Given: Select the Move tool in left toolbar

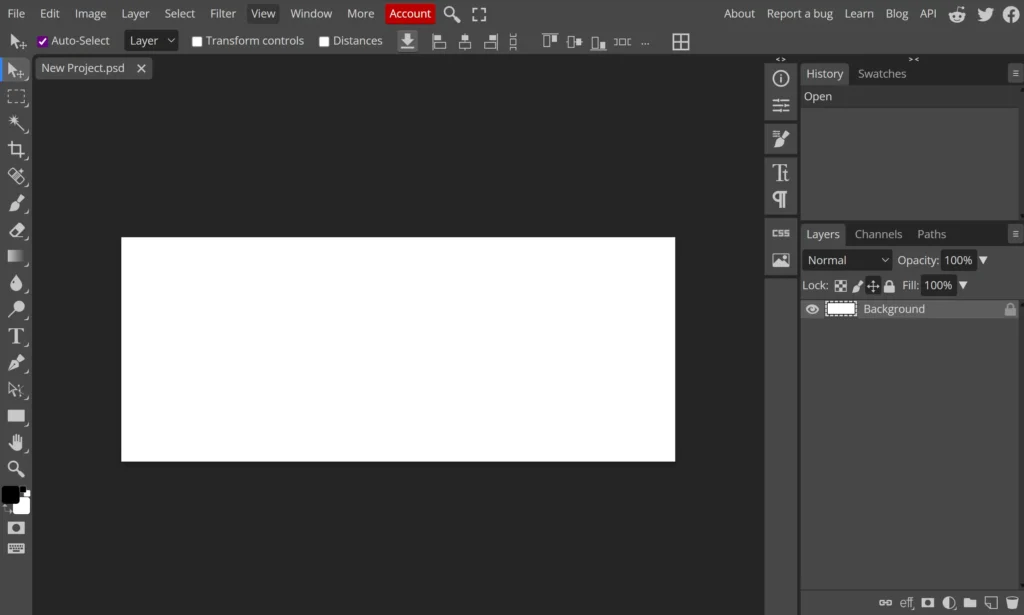Looking at the screenshot, I should tap(16, 70).
